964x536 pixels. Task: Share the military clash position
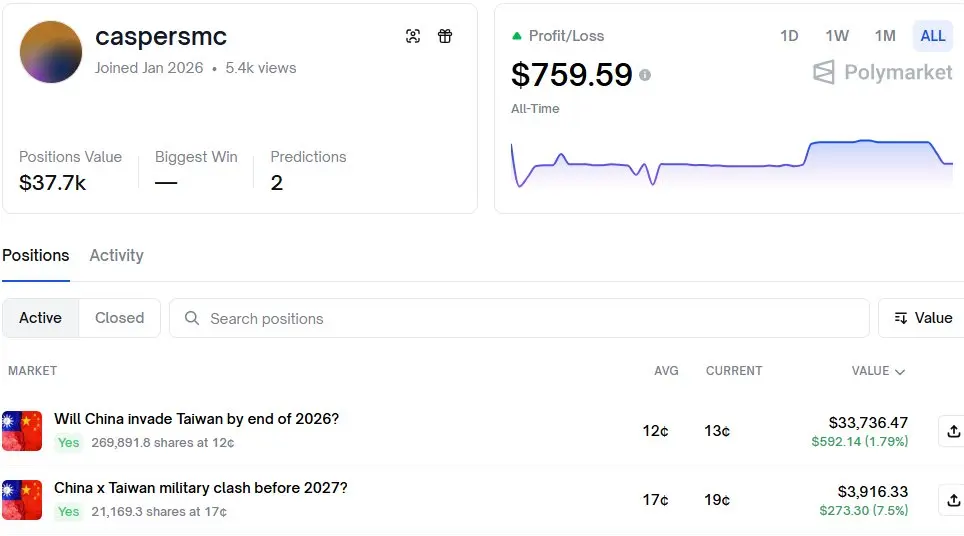point(952,500)
